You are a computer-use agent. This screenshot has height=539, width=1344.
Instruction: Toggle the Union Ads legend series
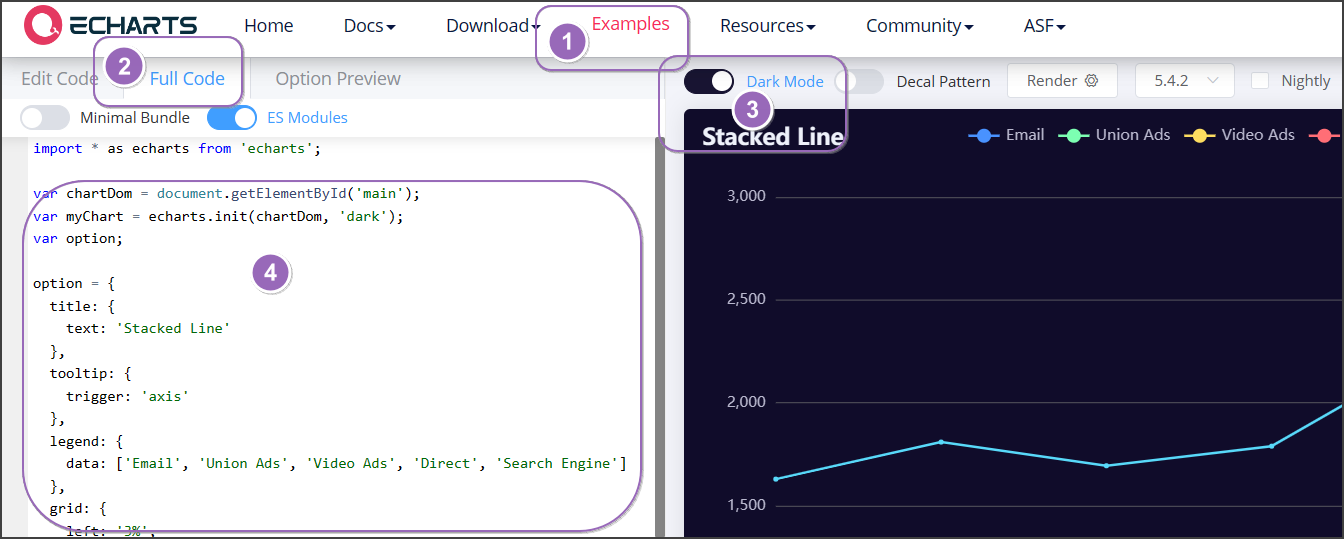(1114, 135)
